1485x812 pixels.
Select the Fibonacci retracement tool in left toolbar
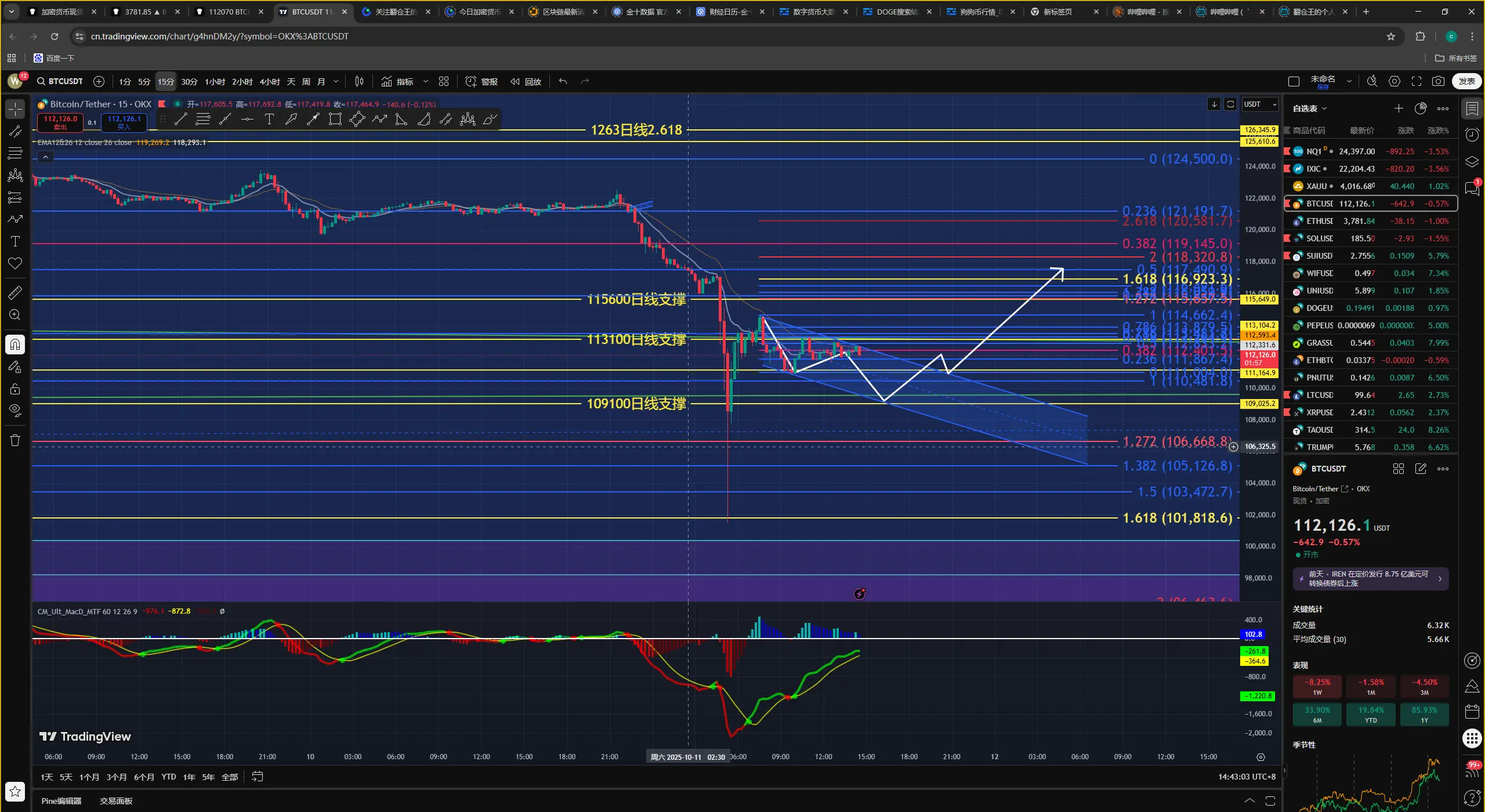[x=15, y=153]
